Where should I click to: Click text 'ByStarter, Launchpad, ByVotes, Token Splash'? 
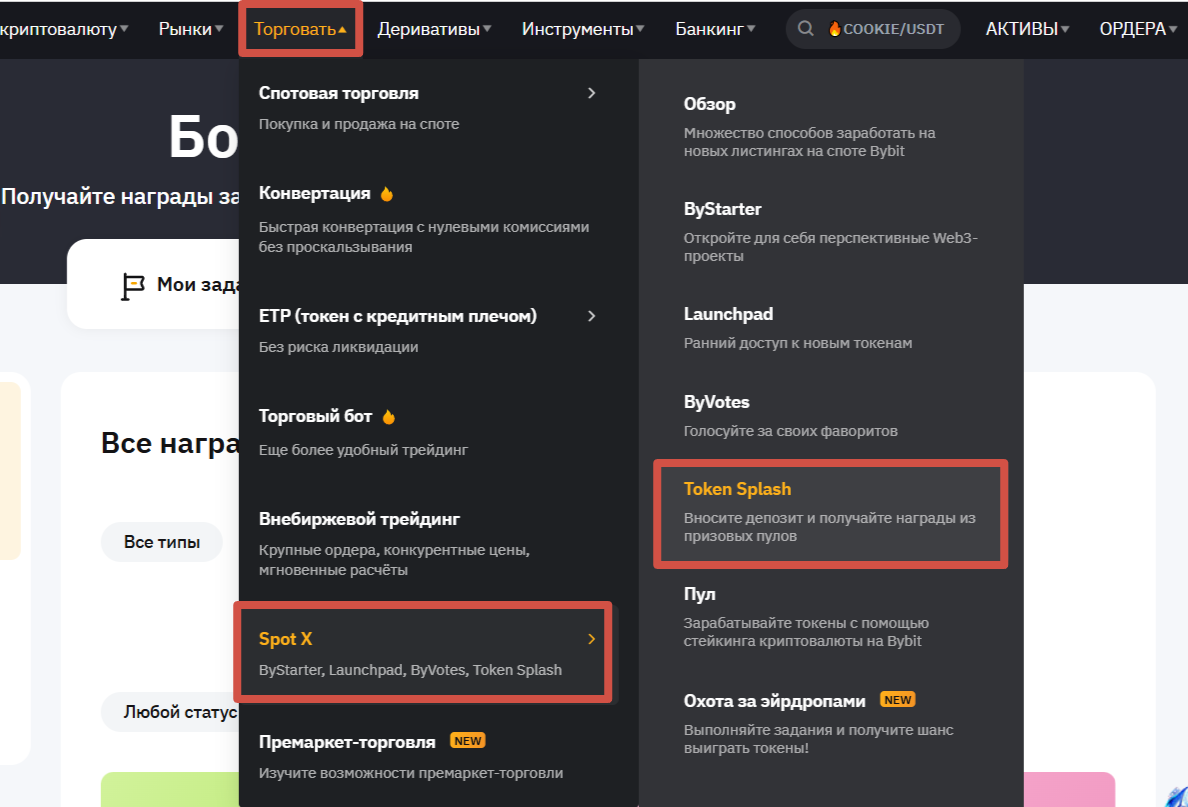411,670
